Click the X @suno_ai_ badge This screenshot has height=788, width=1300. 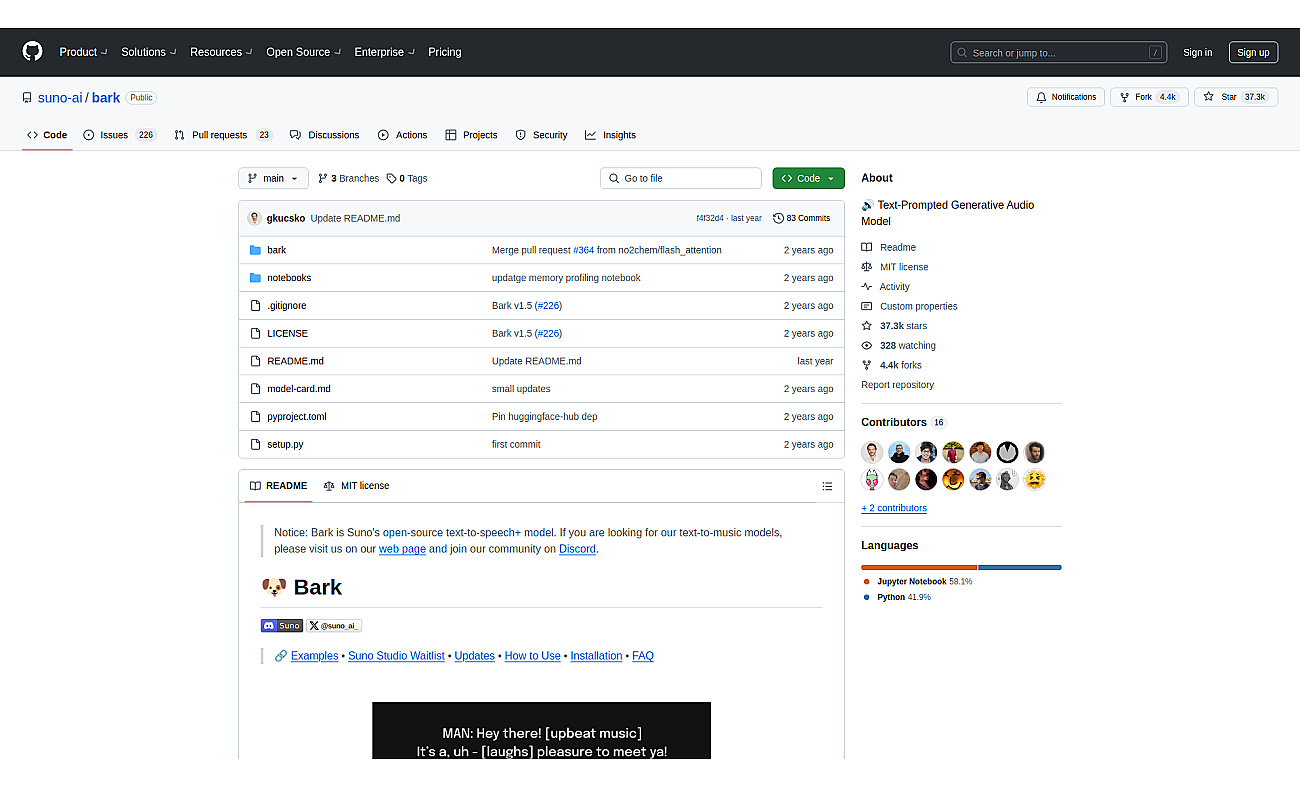tap(333, 625)
